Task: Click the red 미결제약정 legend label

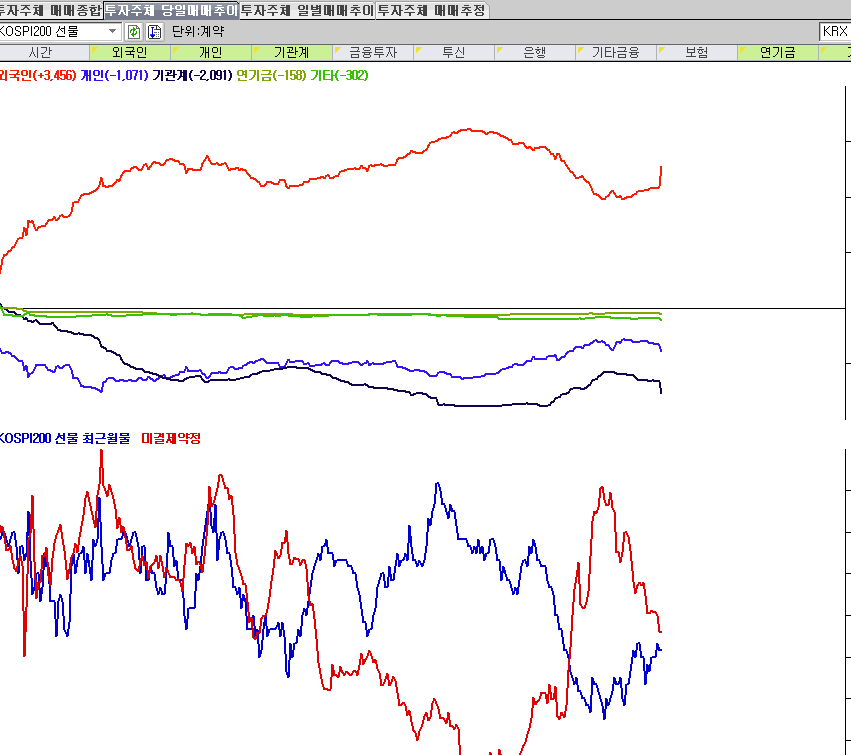Action: coord(171,438)
